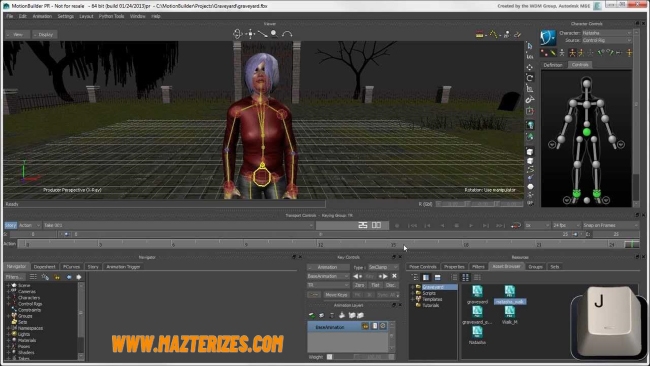Click the camera pan cross icon above the viewport
This screenshot has height=366, width=650.
pyautogui.click(x=250, y=34)
